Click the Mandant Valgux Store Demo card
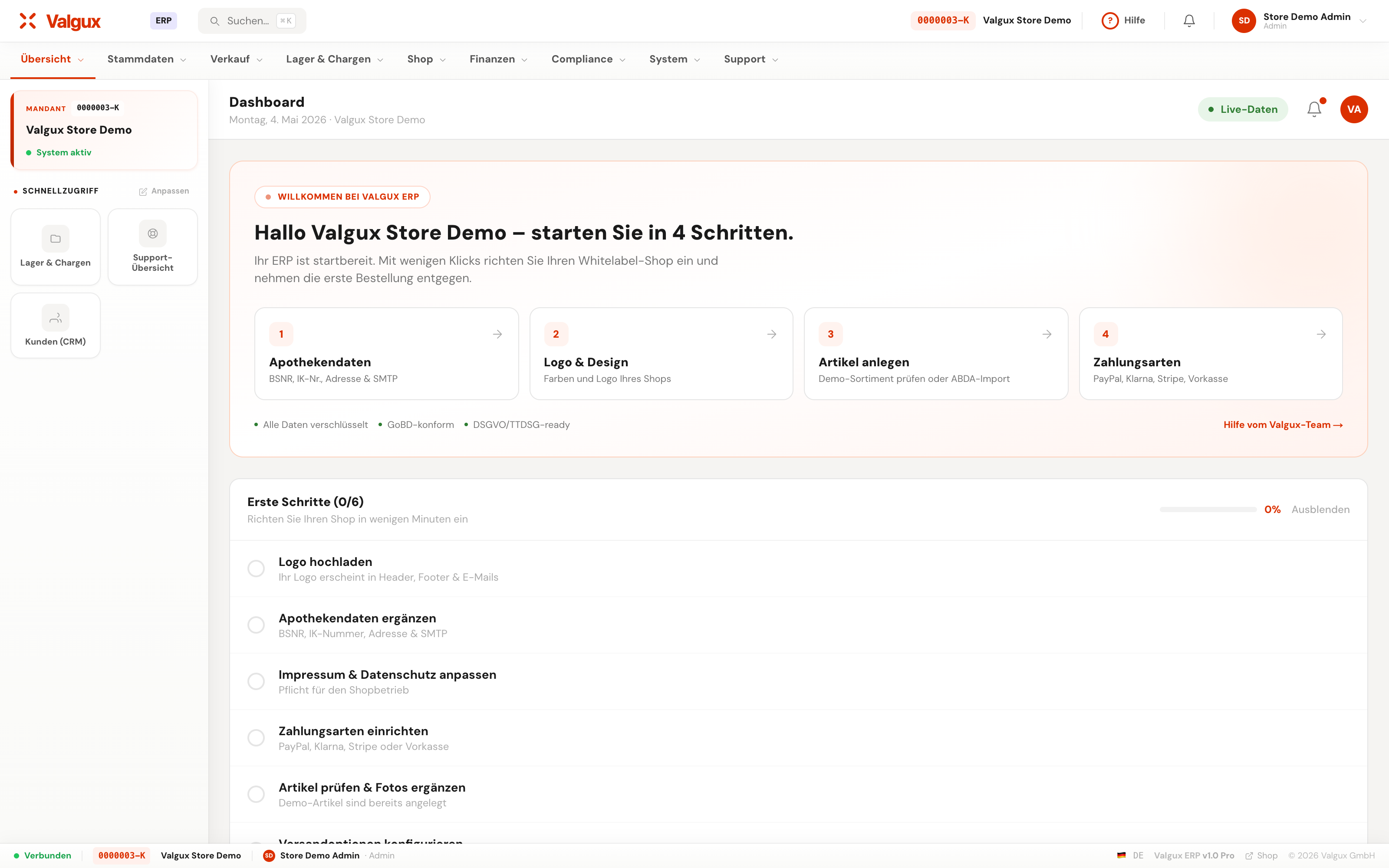1389x868 pixels. [x=104, y=130]
